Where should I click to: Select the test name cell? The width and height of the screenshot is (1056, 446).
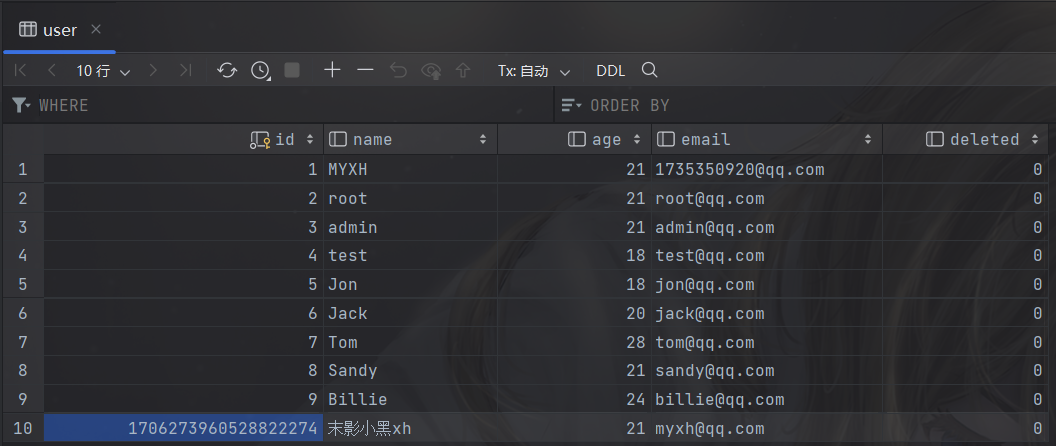(x=410, y=255)
